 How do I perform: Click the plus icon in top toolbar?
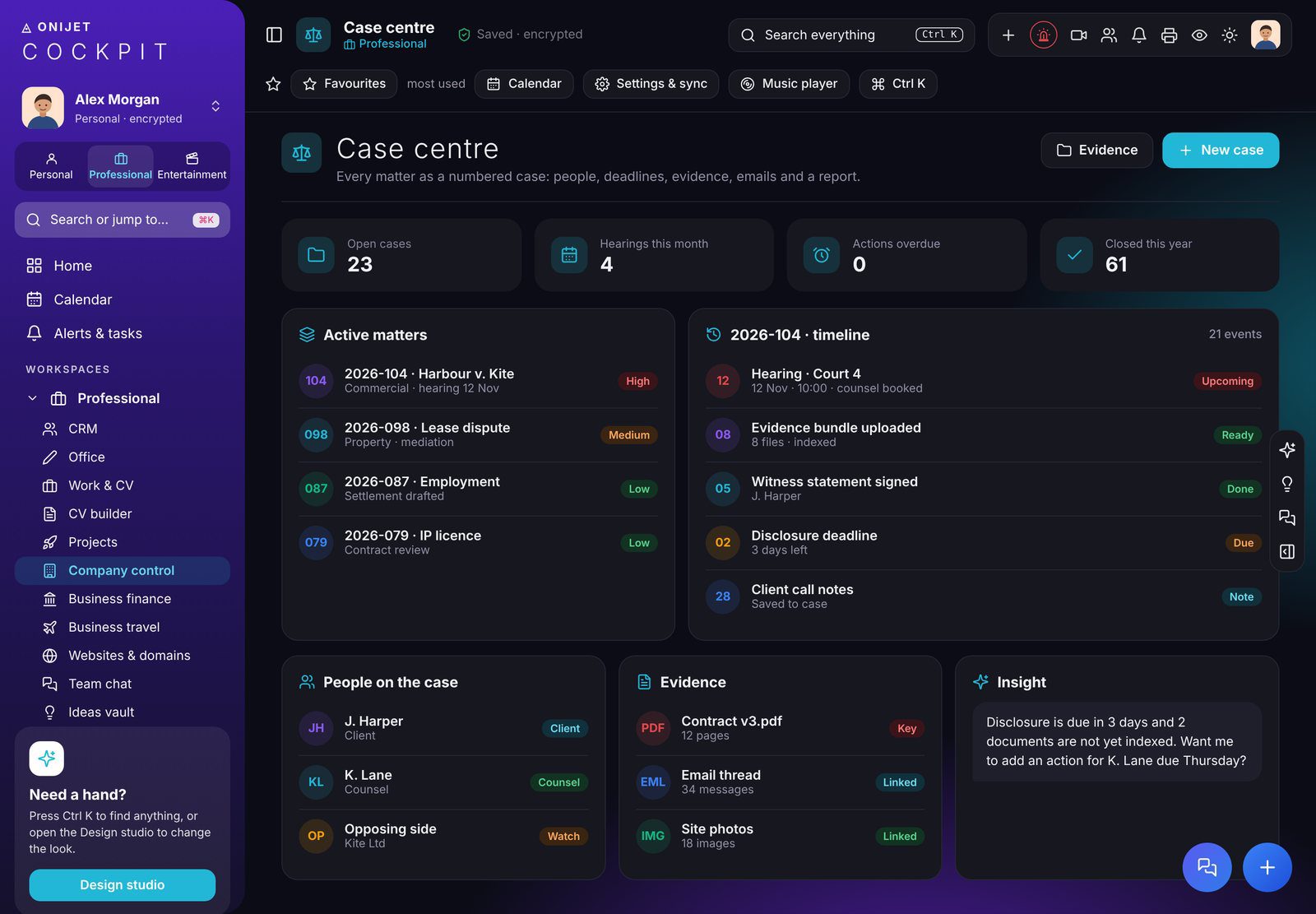(1008, 35)
